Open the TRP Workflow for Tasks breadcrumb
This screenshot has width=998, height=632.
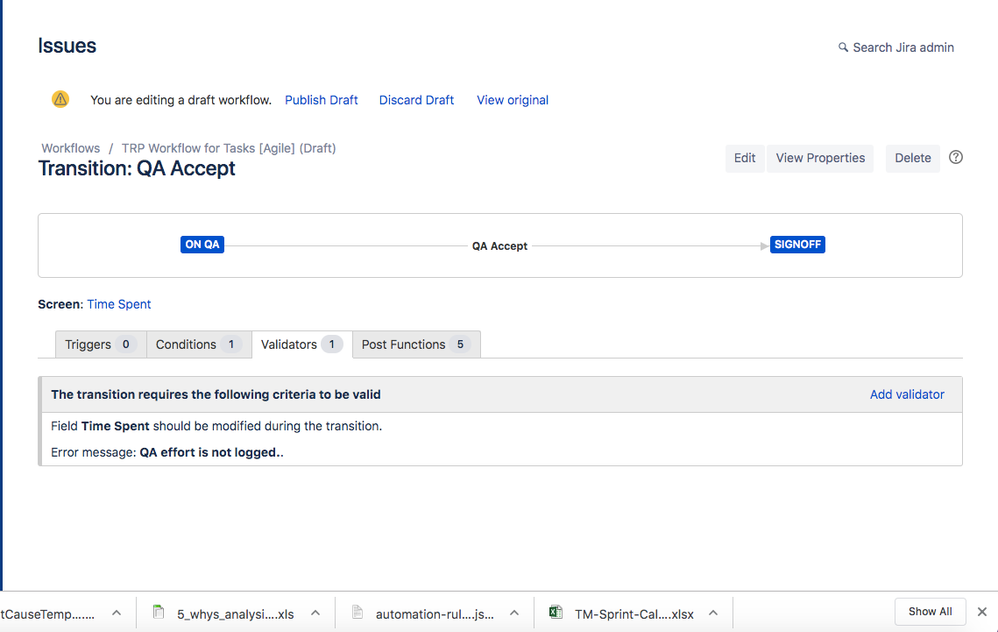coord(228,148)
